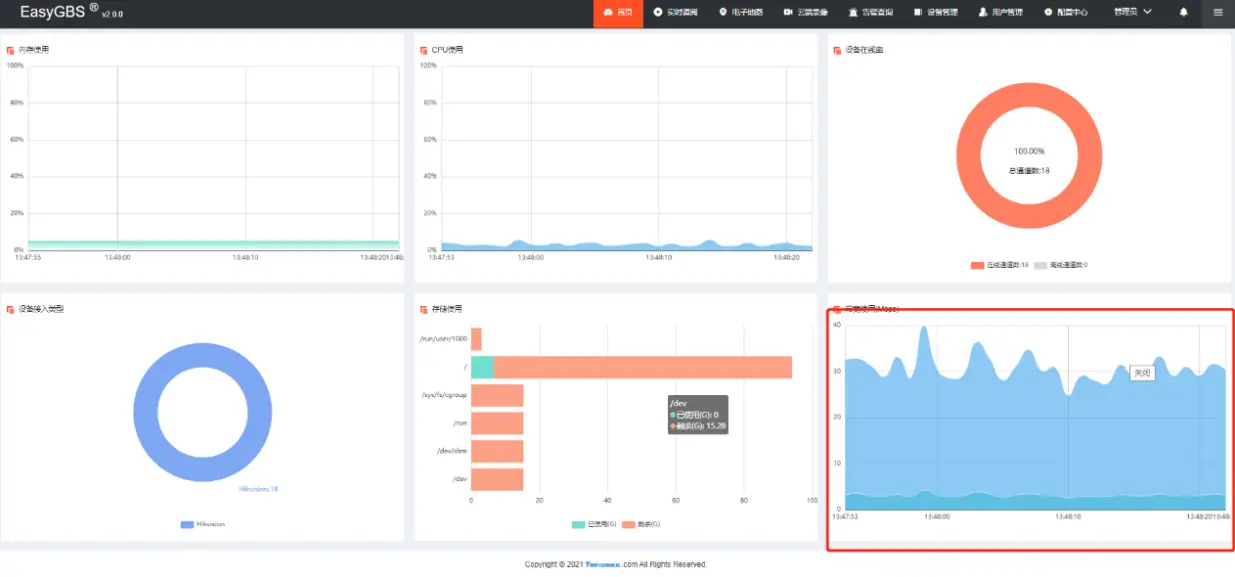1235x577 pixels.
Task: Toggle the Hikvision legend item
Action: click(202, 524)
